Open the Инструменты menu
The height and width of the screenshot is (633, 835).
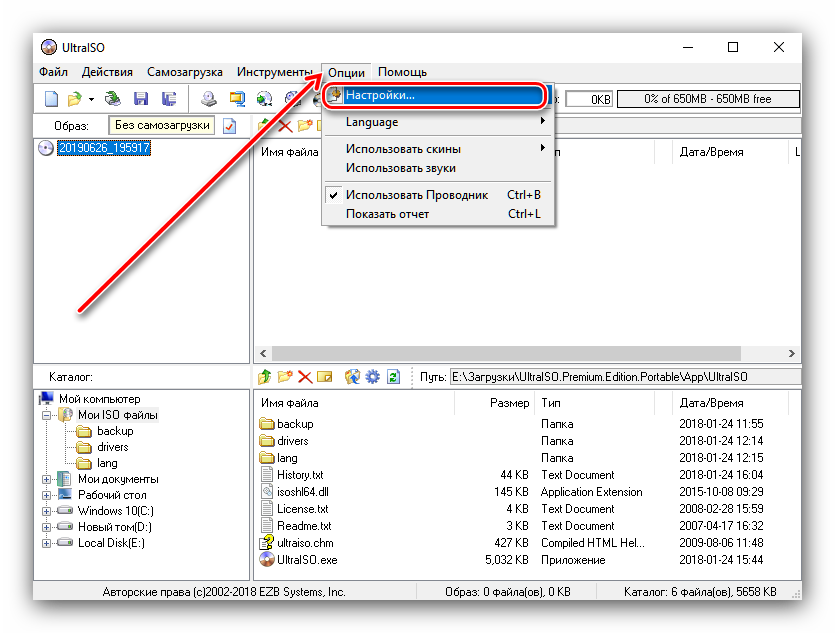274,72
